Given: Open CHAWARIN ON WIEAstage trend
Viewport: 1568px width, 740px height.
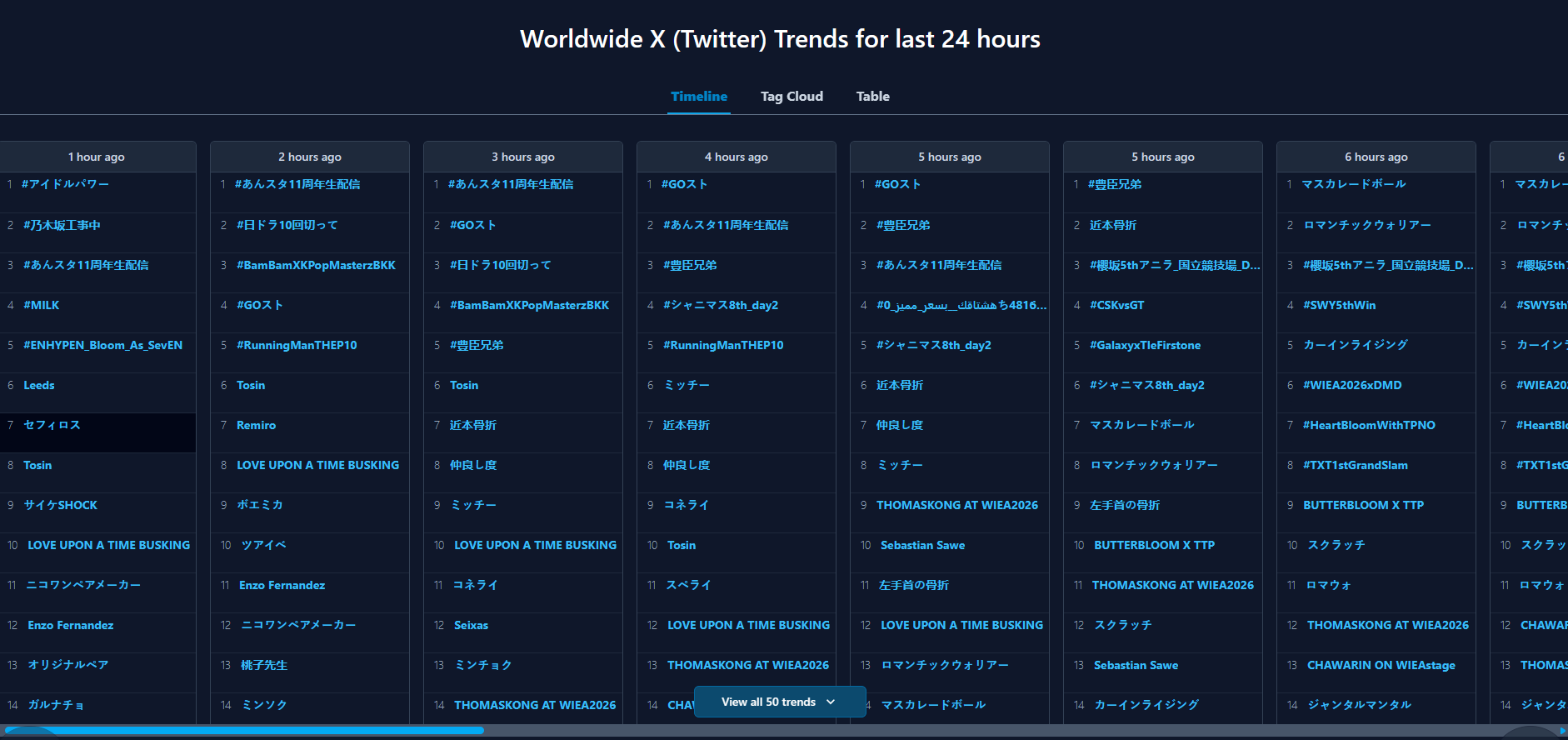Looking at the screenshot, I should 1381,665.
